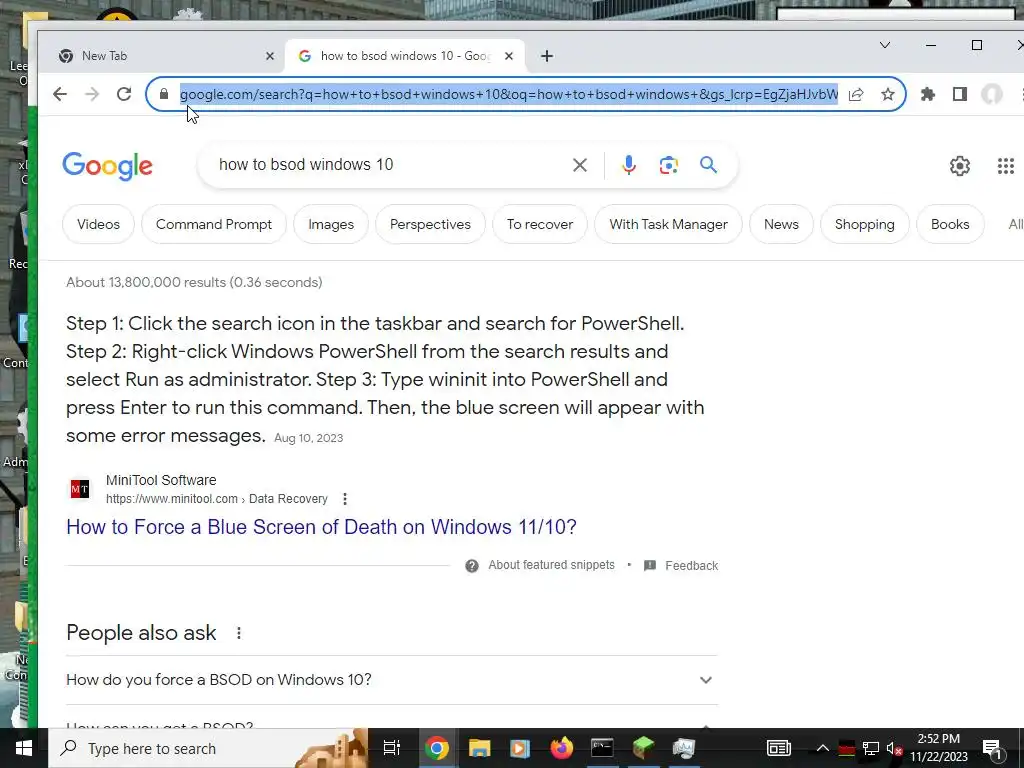Filter results by Books

pyautogui.click(x=950, y=224)
